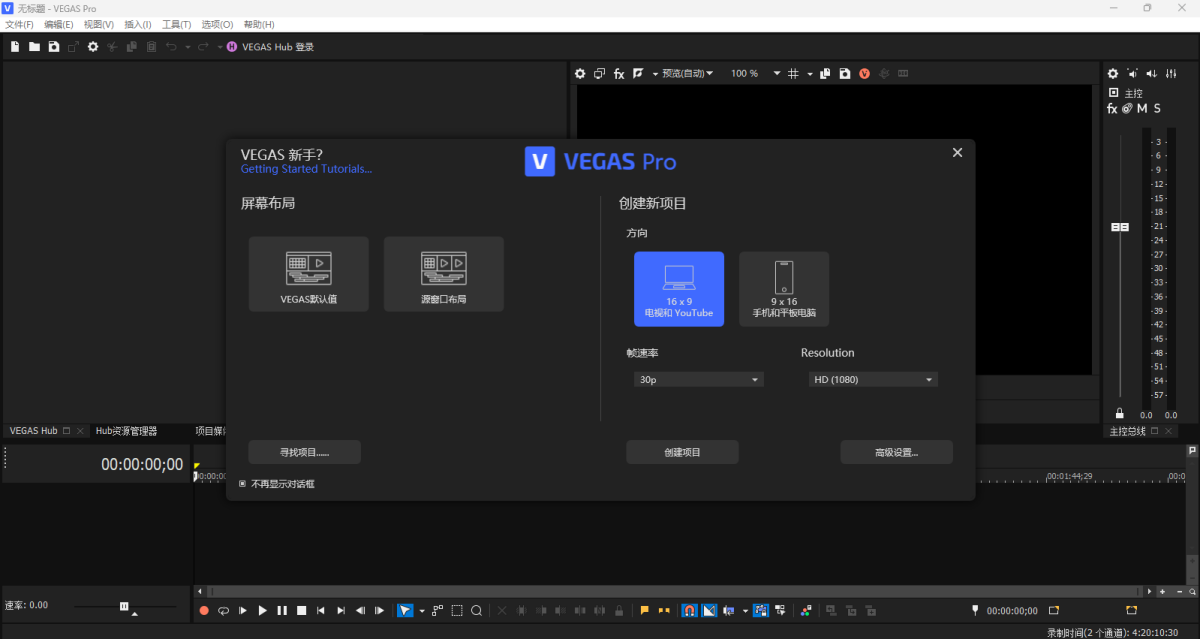Viewport: 1200px width, 639px height.
Task: Click Pause in the transport bar
Action: [x=282, y=610]
